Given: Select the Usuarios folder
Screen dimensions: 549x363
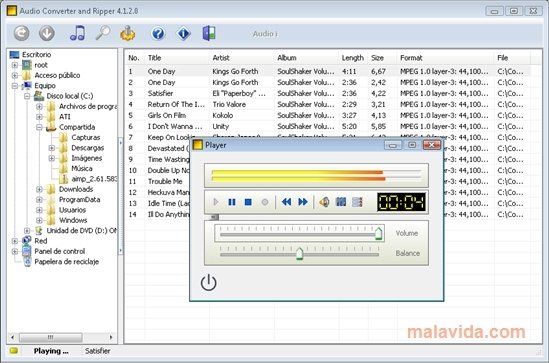Looking at the screenshot, I should click(72, 210).
